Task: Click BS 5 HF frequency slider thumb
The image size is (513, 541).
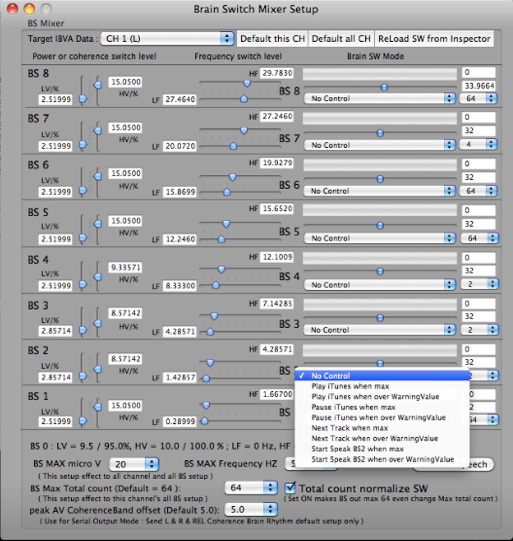Action: [x=226, y=224]
